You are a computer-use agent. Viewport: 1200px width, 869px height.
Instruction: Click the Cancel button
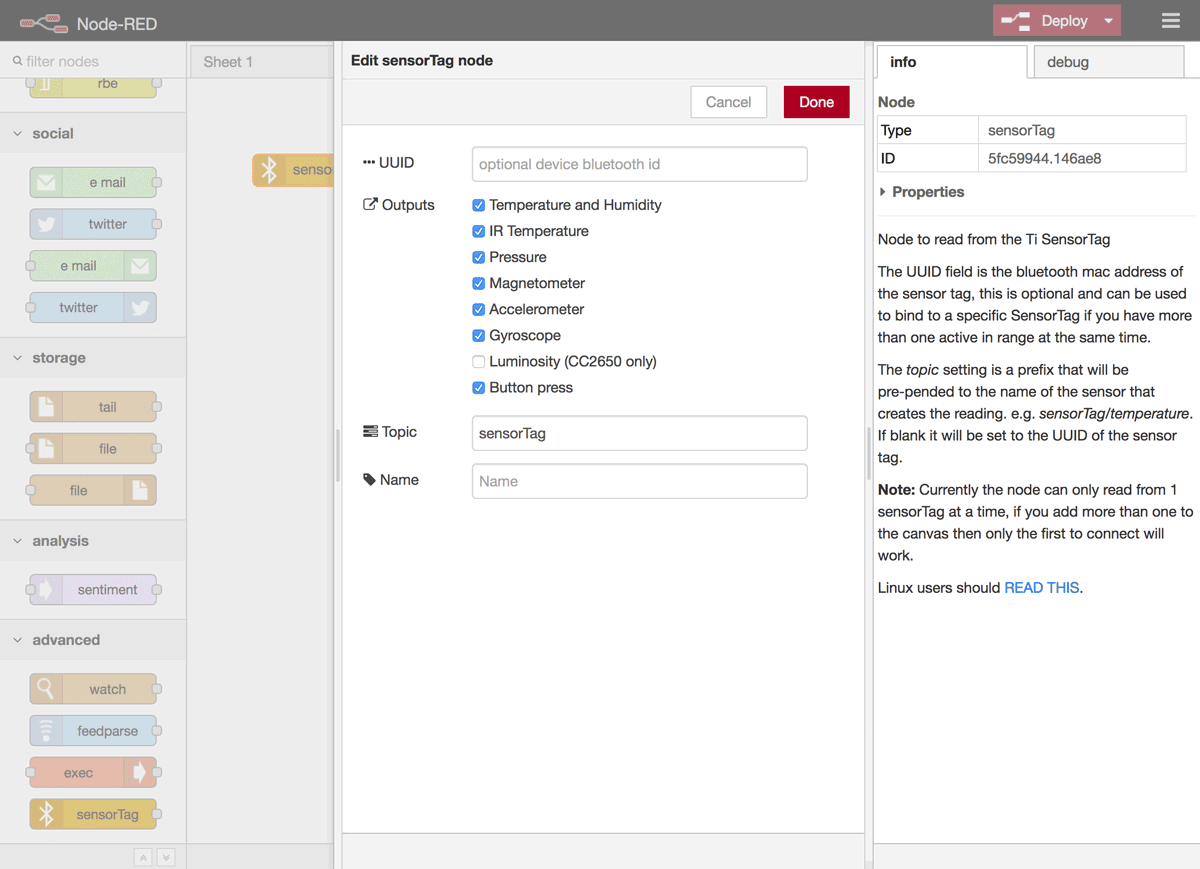728,102
